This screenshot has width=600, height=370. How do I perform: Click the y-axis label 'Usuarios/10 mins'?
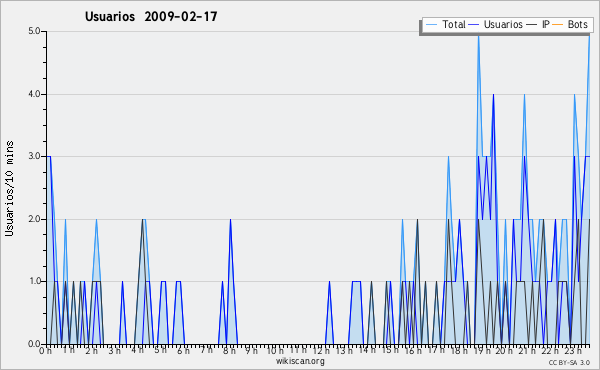(9, 188)
